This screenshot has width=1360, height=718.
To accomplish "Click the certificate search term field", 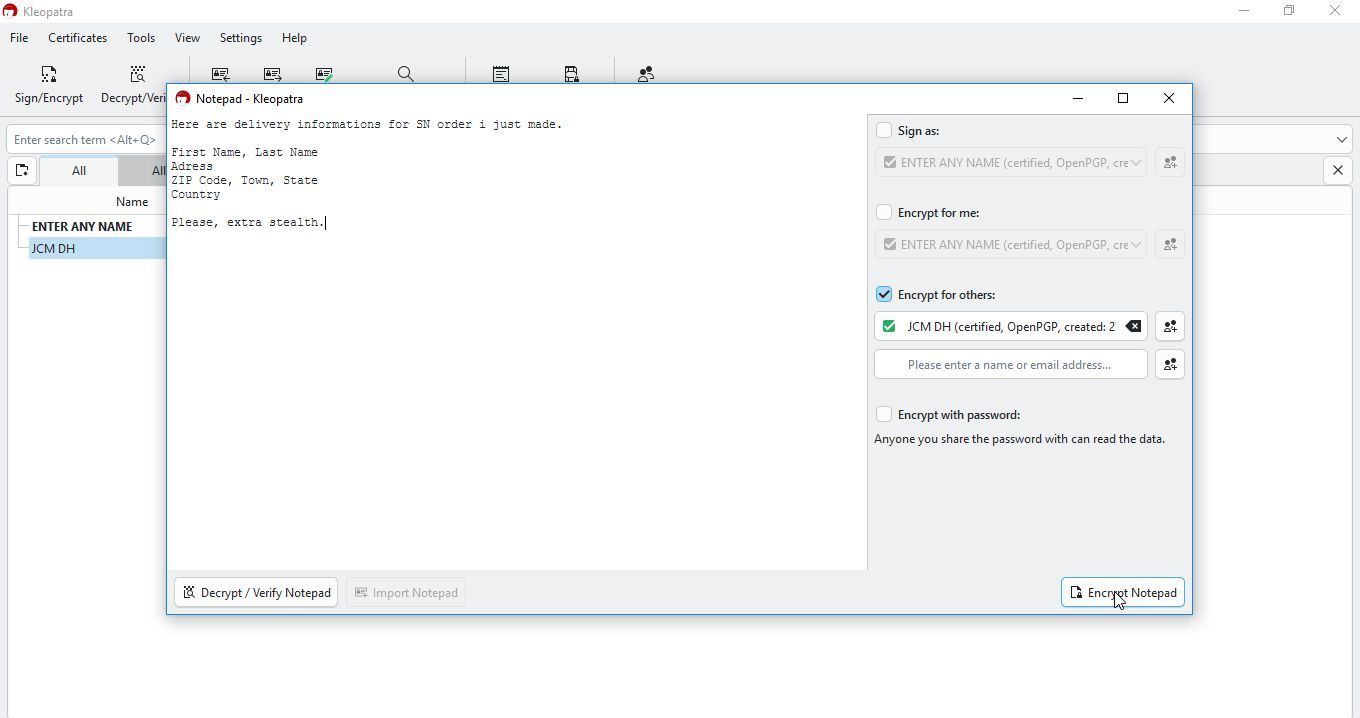I will click(86, 140).
